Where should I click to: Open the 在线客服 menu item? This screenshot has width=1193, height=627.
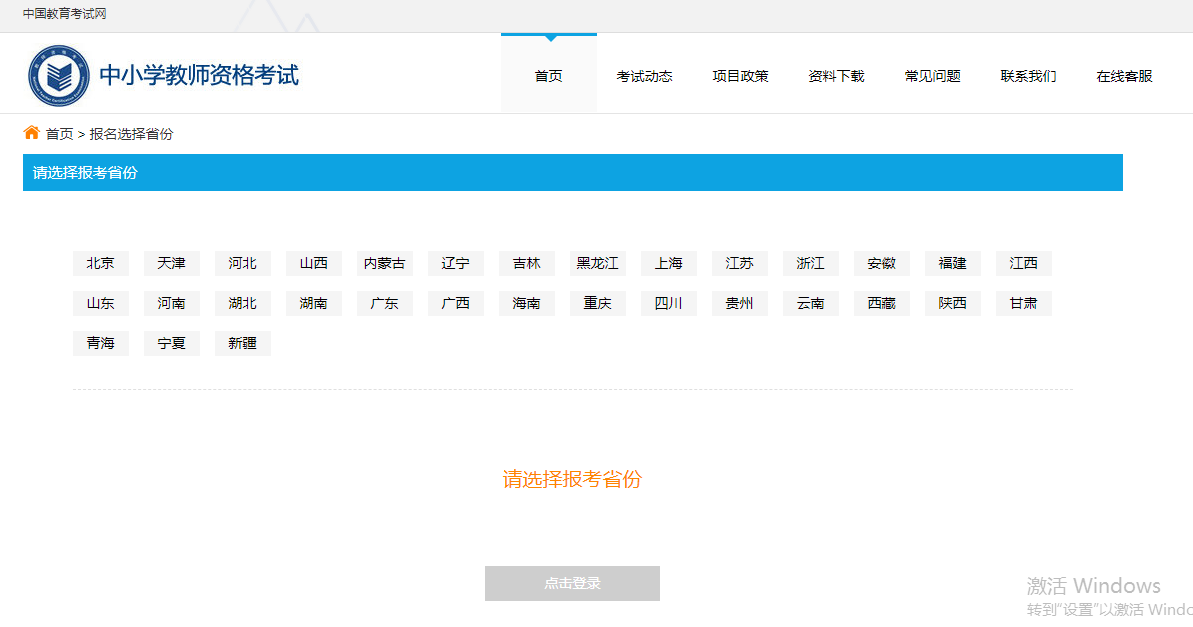point(1123,75)
